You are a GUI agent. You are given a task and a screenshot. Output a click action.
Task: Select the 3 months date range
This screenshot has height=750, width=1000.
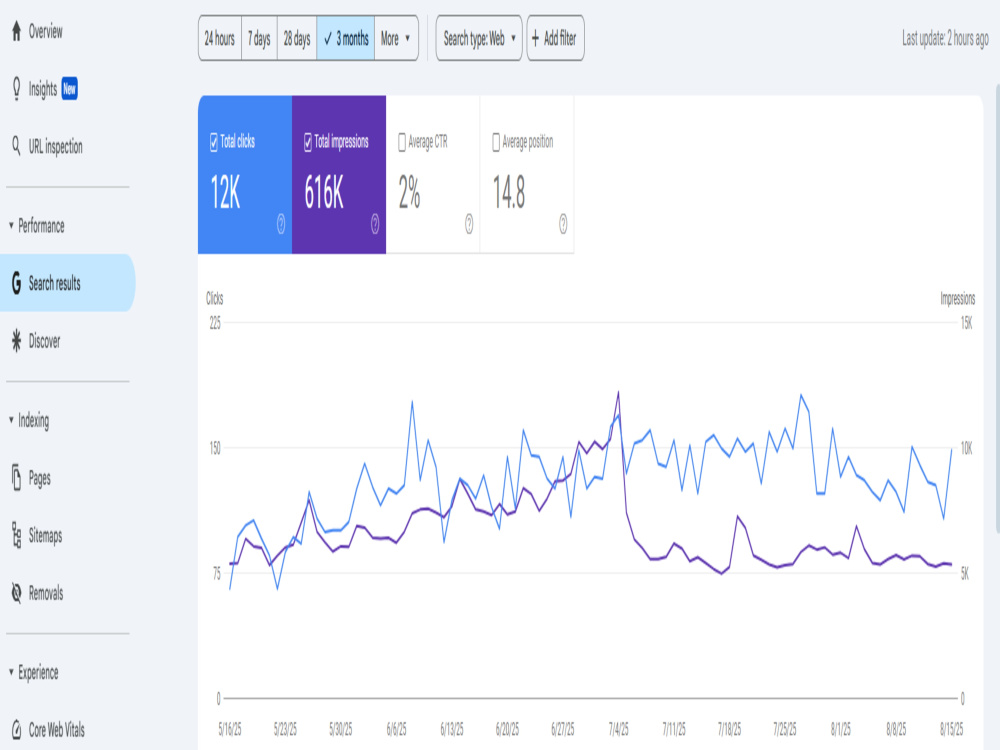(x=346, y=38)
